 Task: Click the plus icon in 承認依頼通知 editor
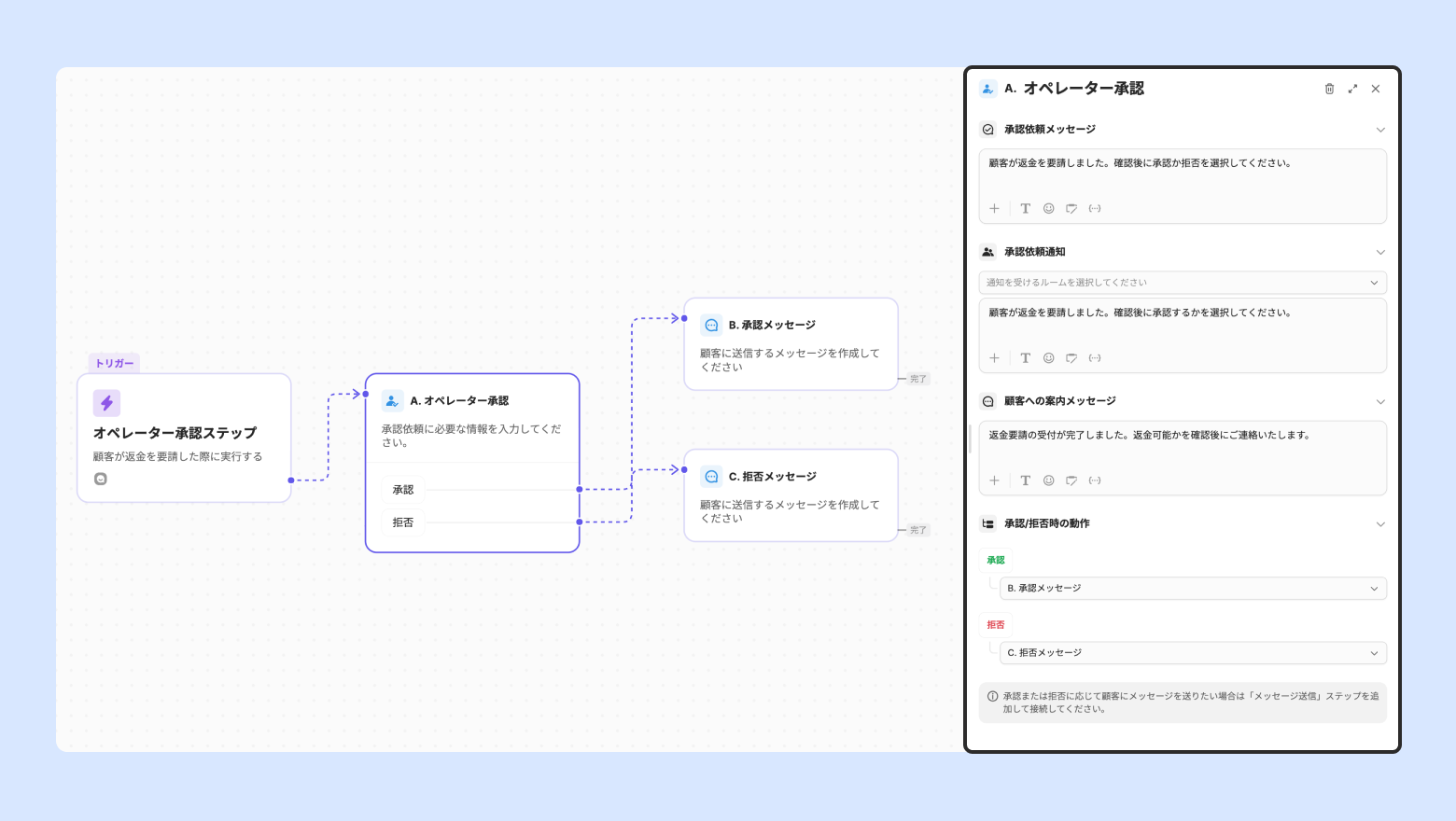point(995,358)
